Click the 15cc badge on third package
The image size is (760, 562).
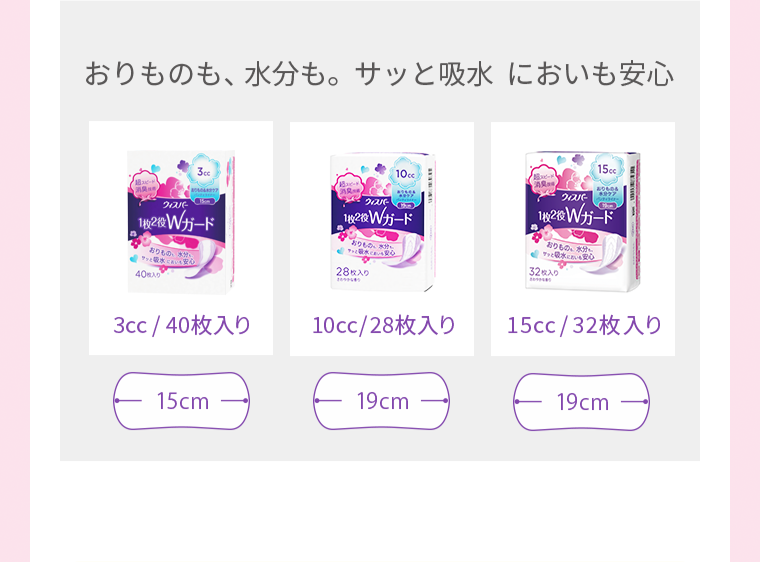click(607, 169)
